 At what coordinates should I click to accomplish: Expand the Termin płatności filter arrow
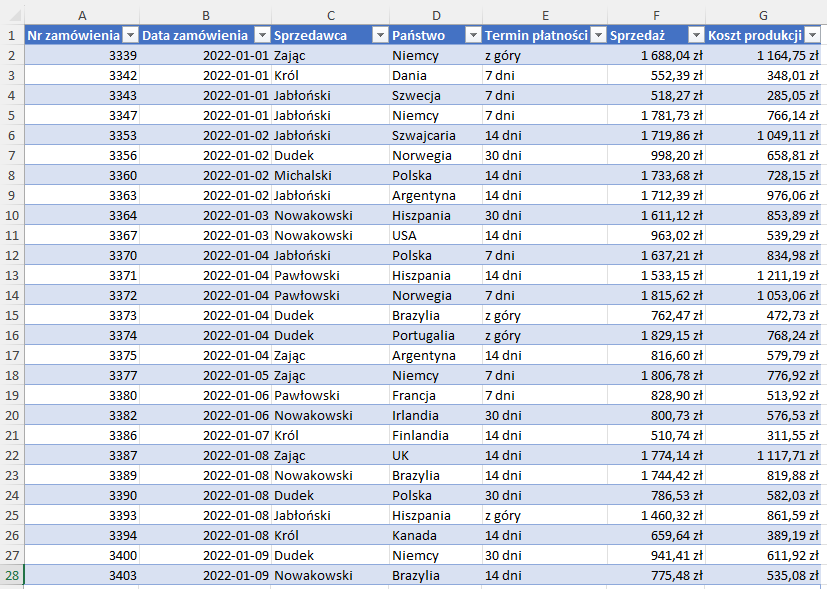(597, 35)
